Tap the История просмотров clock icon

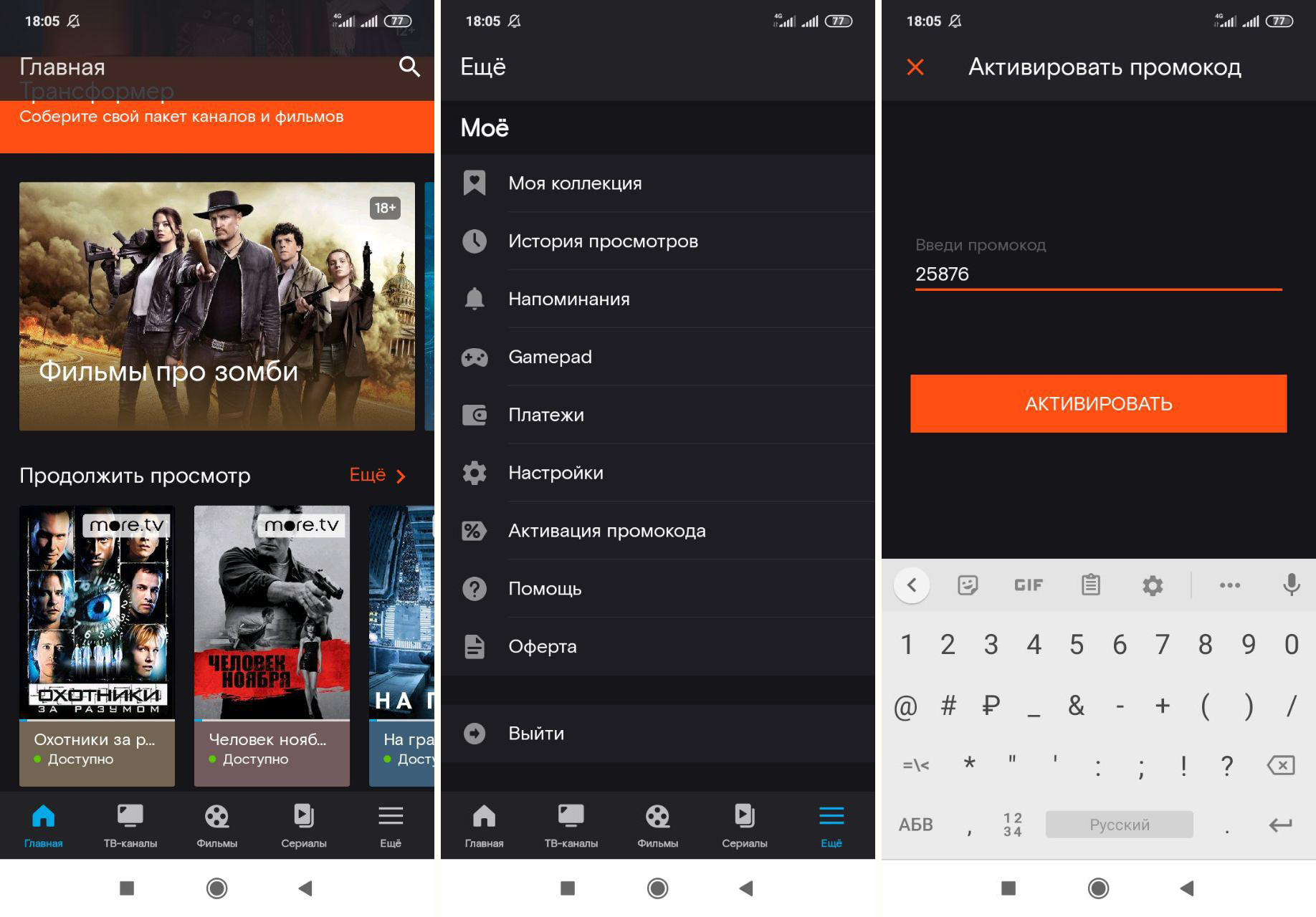[474, 241]
